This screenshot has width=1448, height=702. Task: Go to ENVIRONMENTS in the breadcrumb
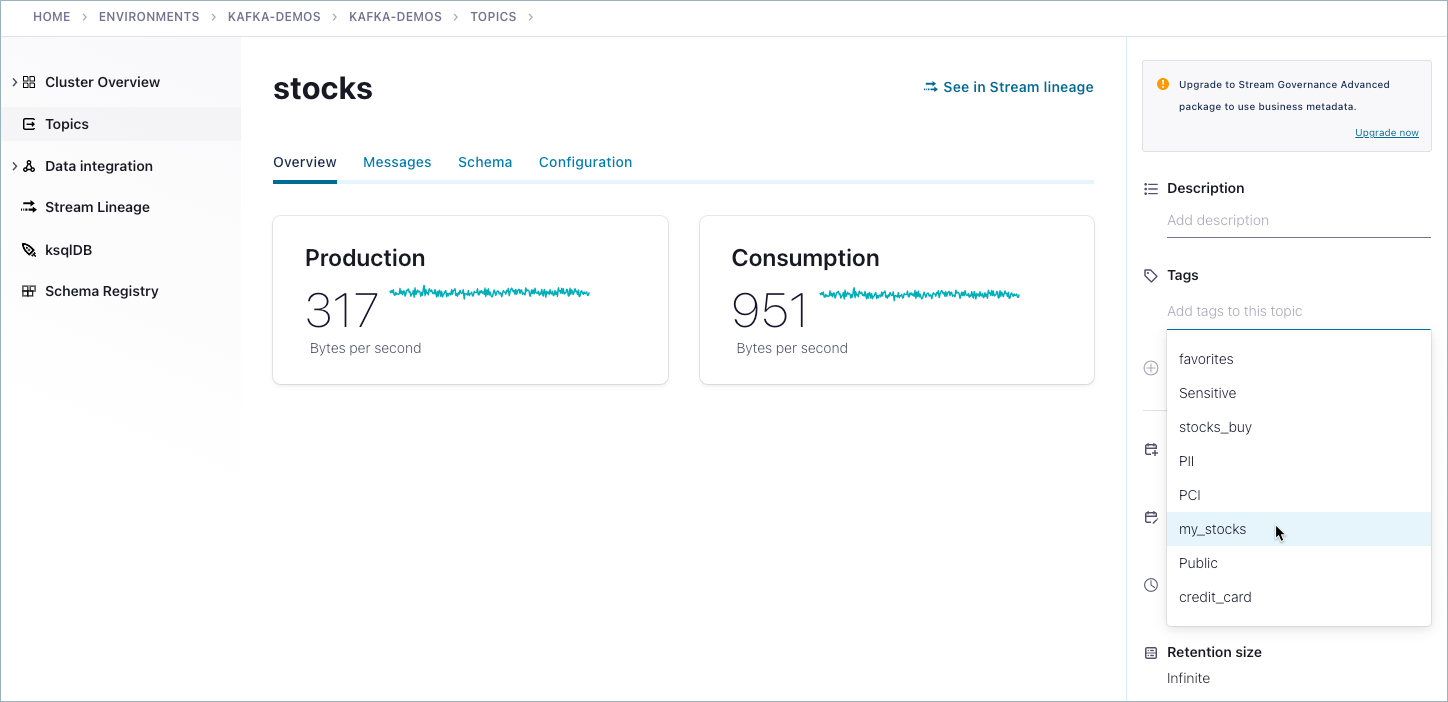click(x=149, y=17)
